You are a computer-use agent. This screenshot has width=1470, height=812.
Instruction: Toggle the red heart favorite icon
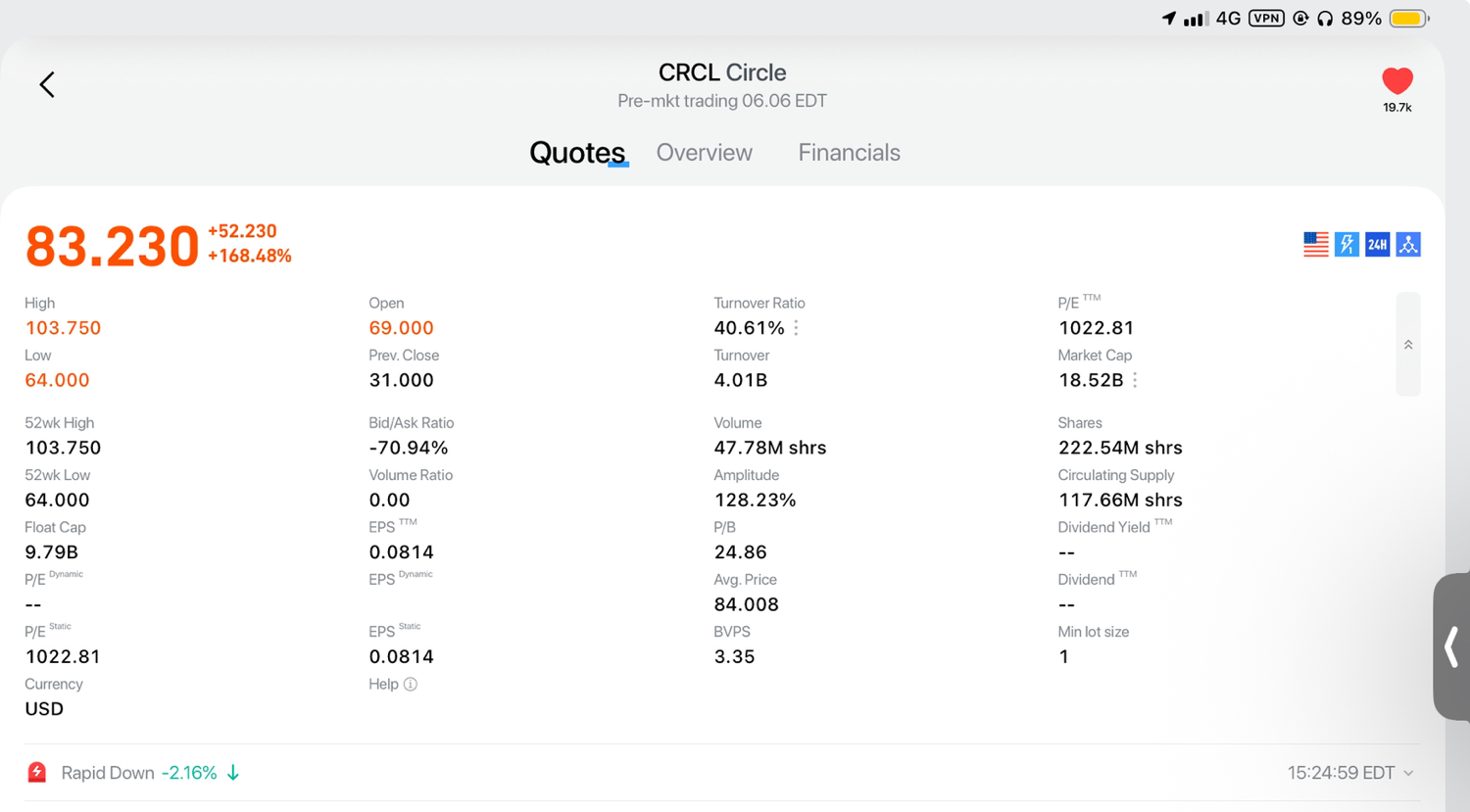click(x=1397, y=80)
